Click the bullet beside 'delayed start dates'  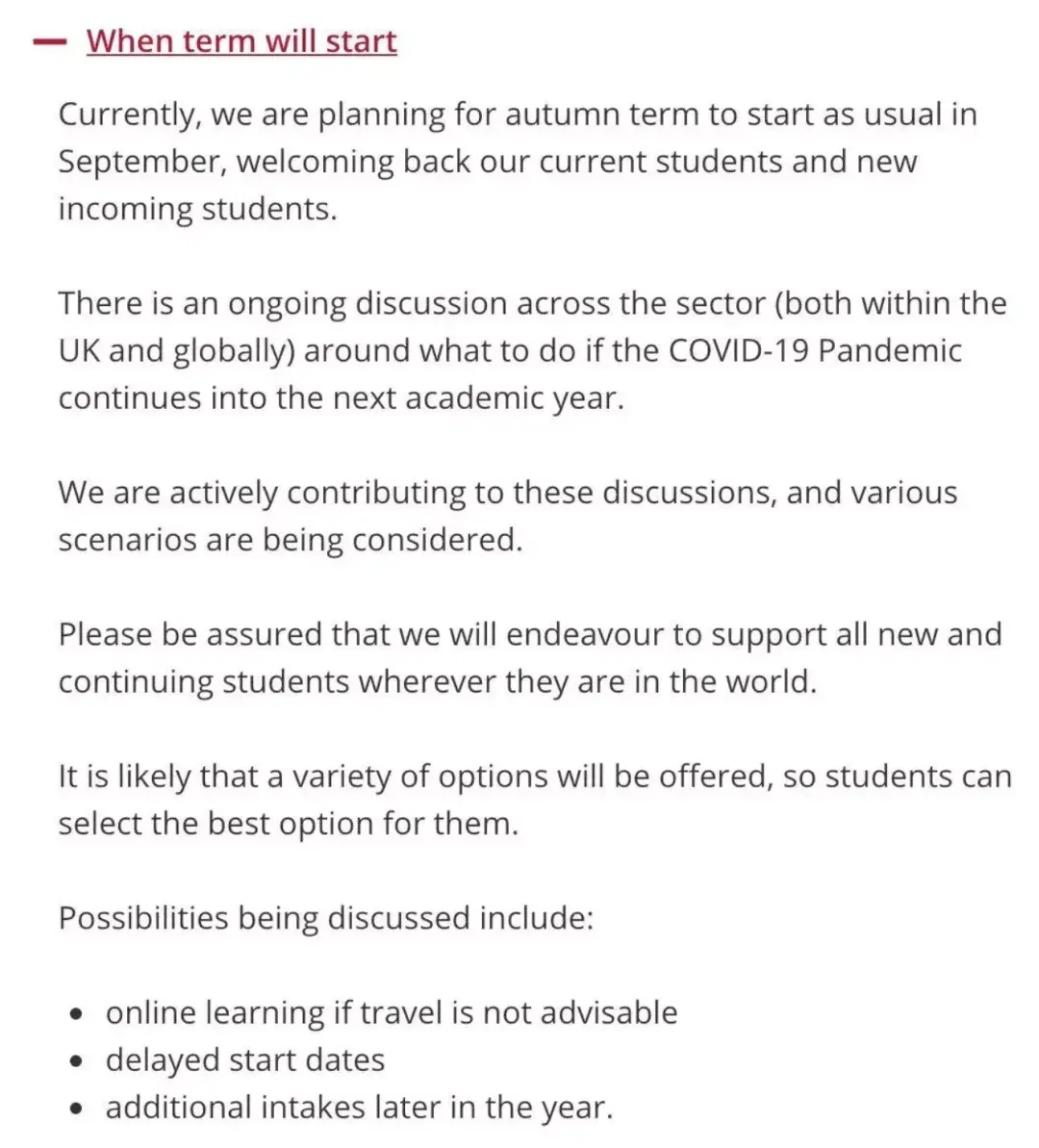pos(77,1061)
